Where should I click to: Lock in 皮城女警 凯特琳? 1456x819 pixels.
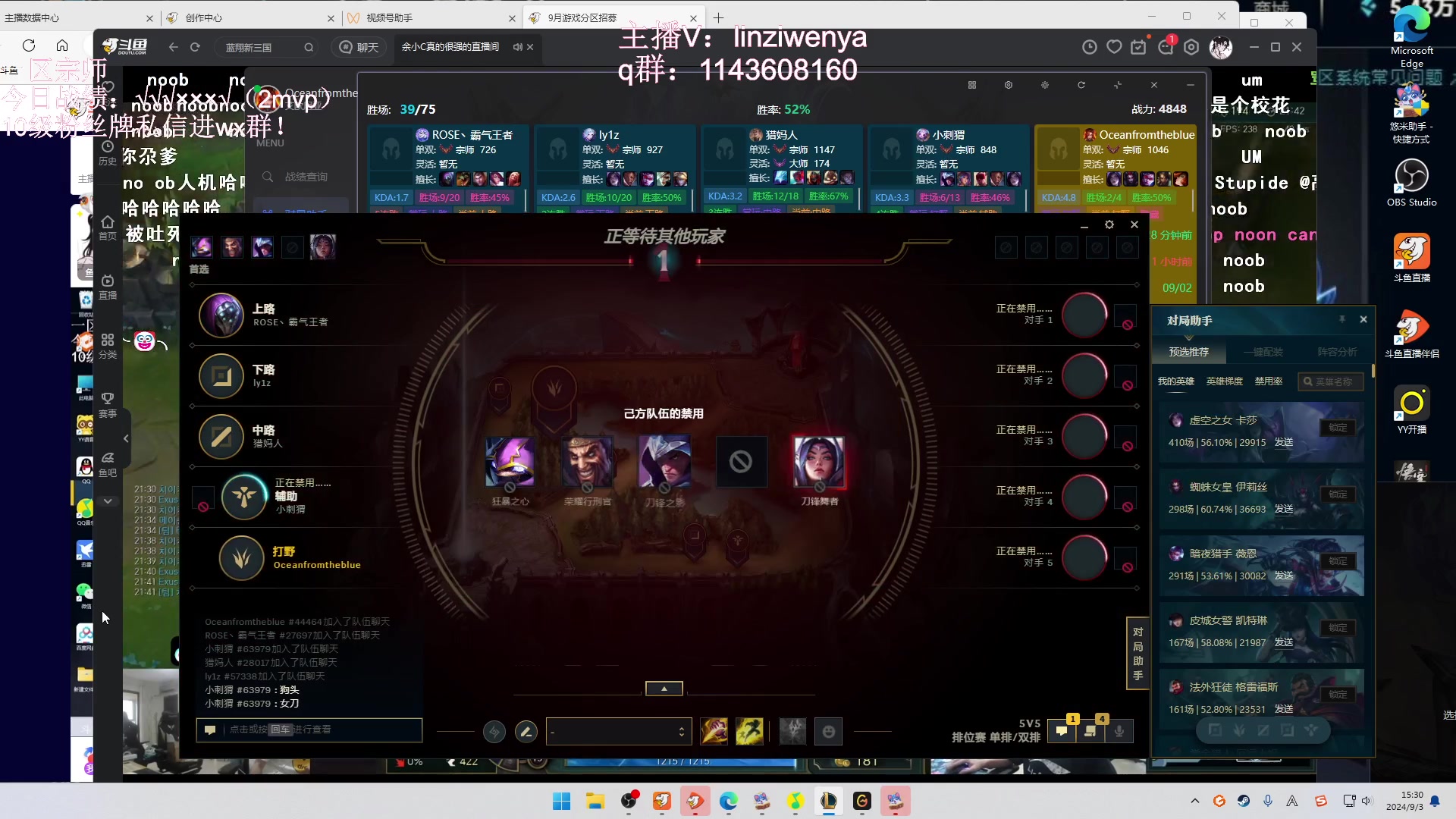[1338, 628]
